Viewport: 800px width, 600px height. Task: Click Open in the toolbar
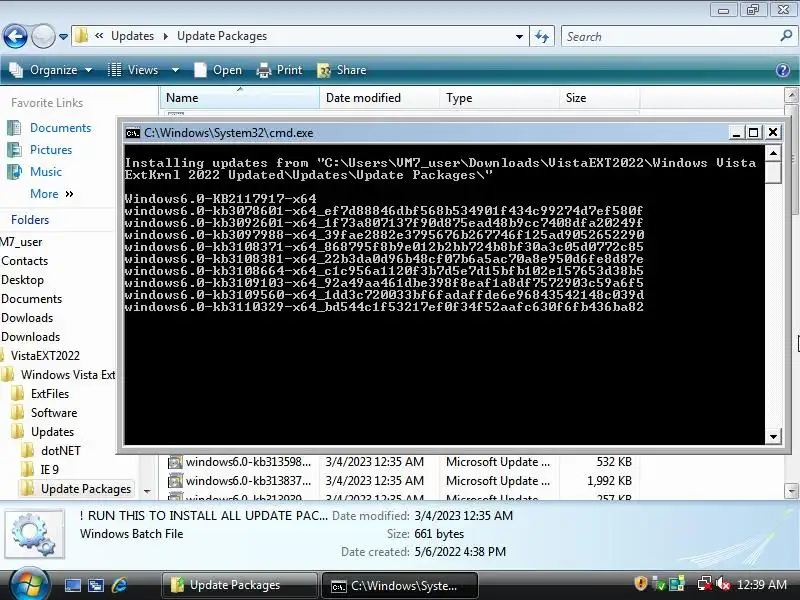pos(218,70)
